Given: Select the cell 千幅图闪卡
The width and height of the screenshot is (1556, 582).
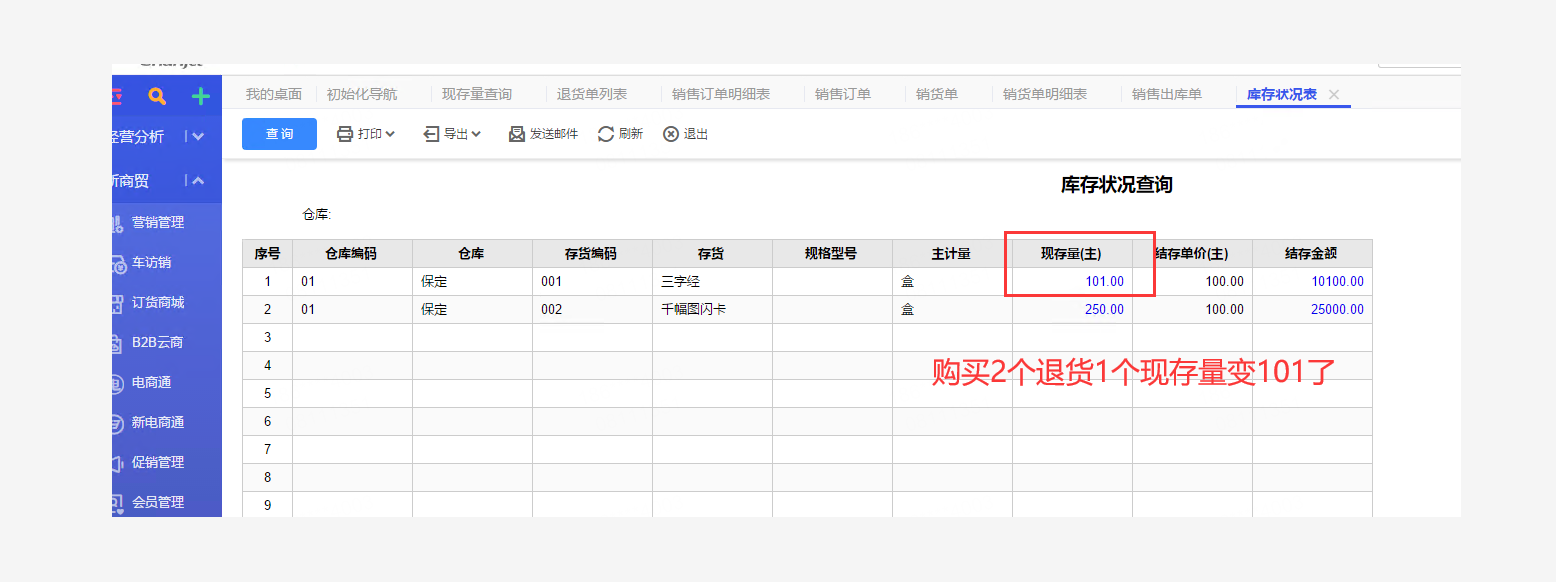Looking at the screenshot, I should (712, 310).
